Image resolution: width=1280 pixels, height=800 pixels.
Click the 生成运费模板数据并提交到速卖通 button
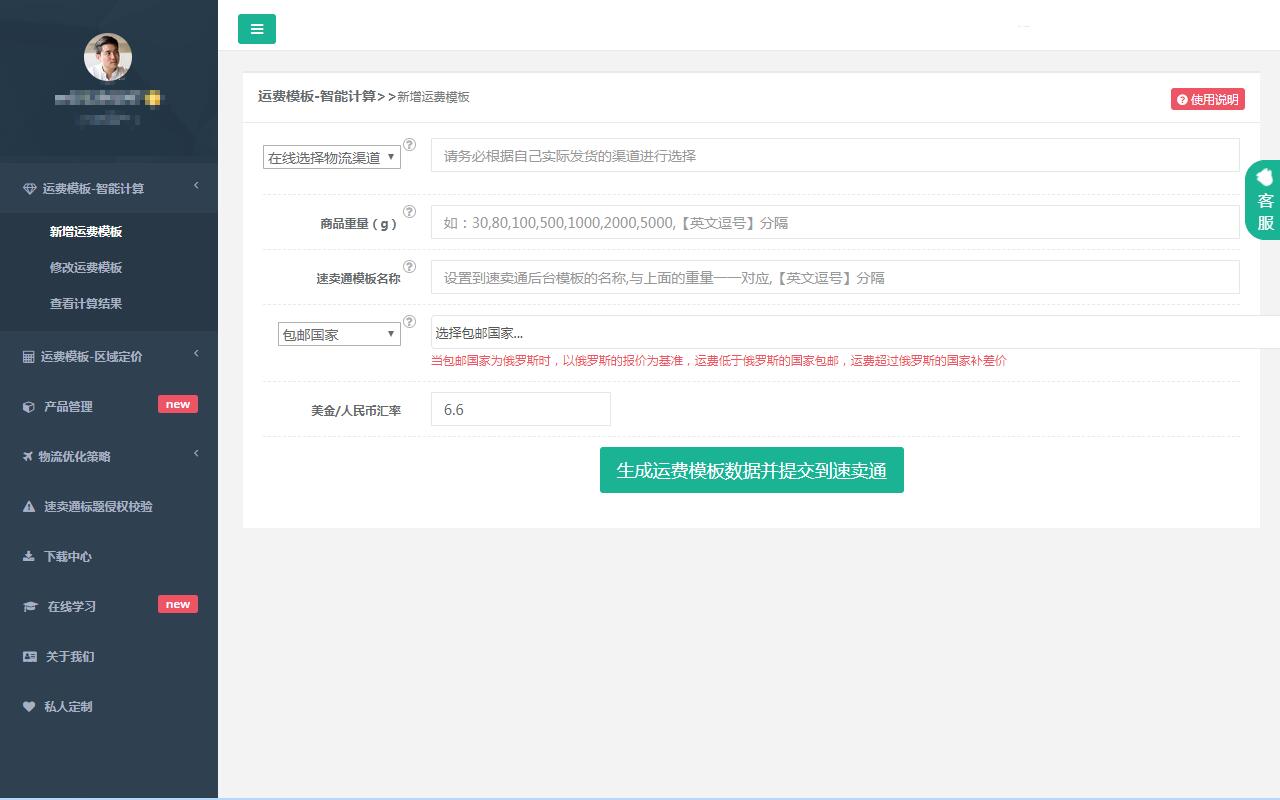751,470
